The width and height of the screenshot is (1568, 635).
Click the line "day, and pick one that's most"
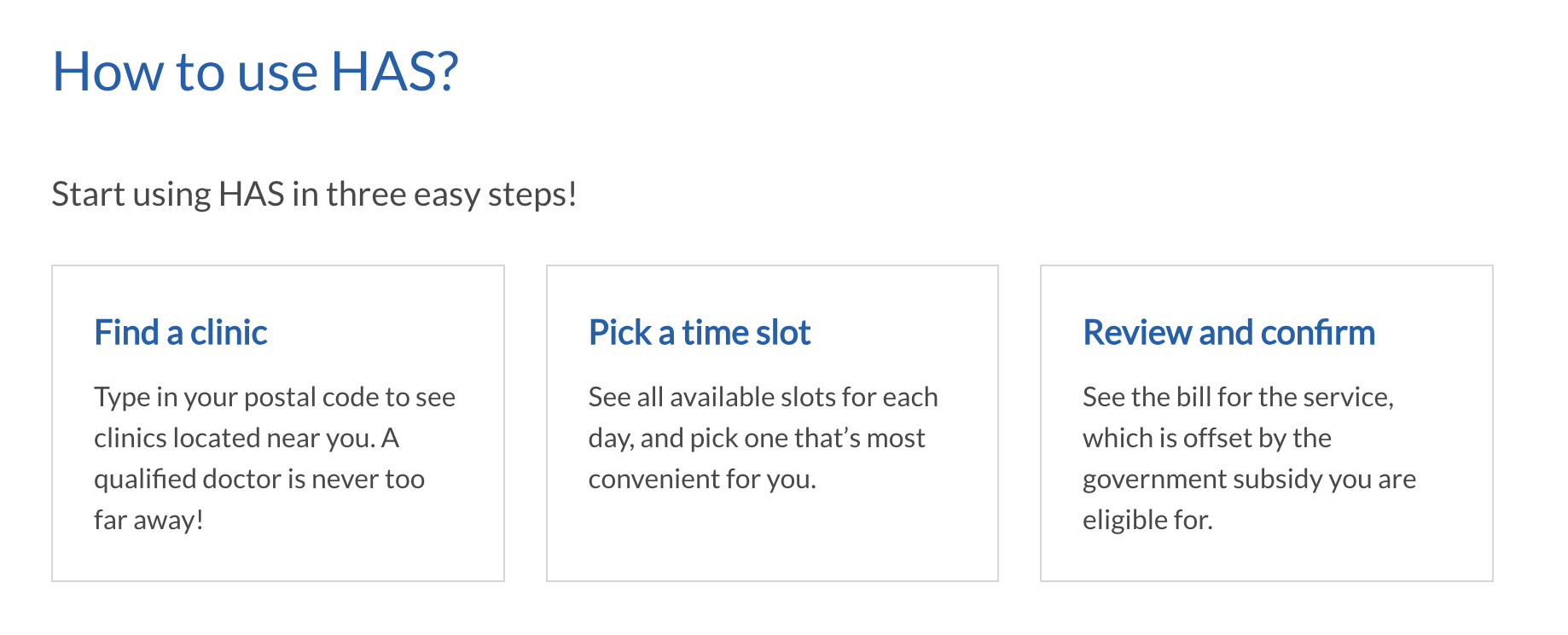[x=757, y=439]
